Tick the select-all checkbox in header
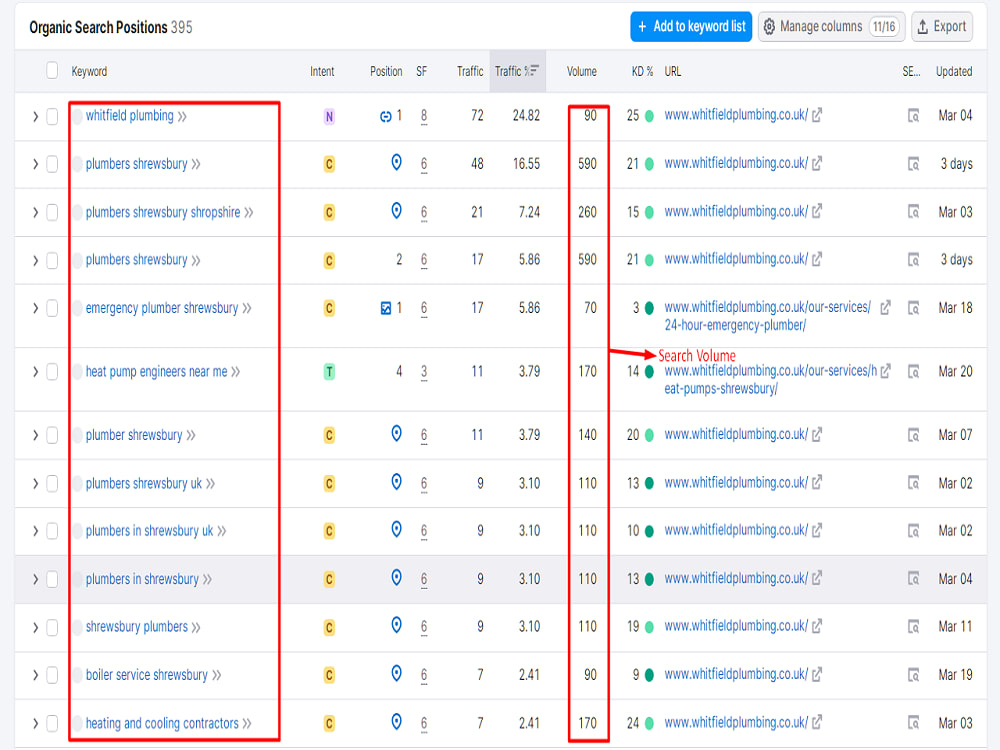 [x=52, y=70]
